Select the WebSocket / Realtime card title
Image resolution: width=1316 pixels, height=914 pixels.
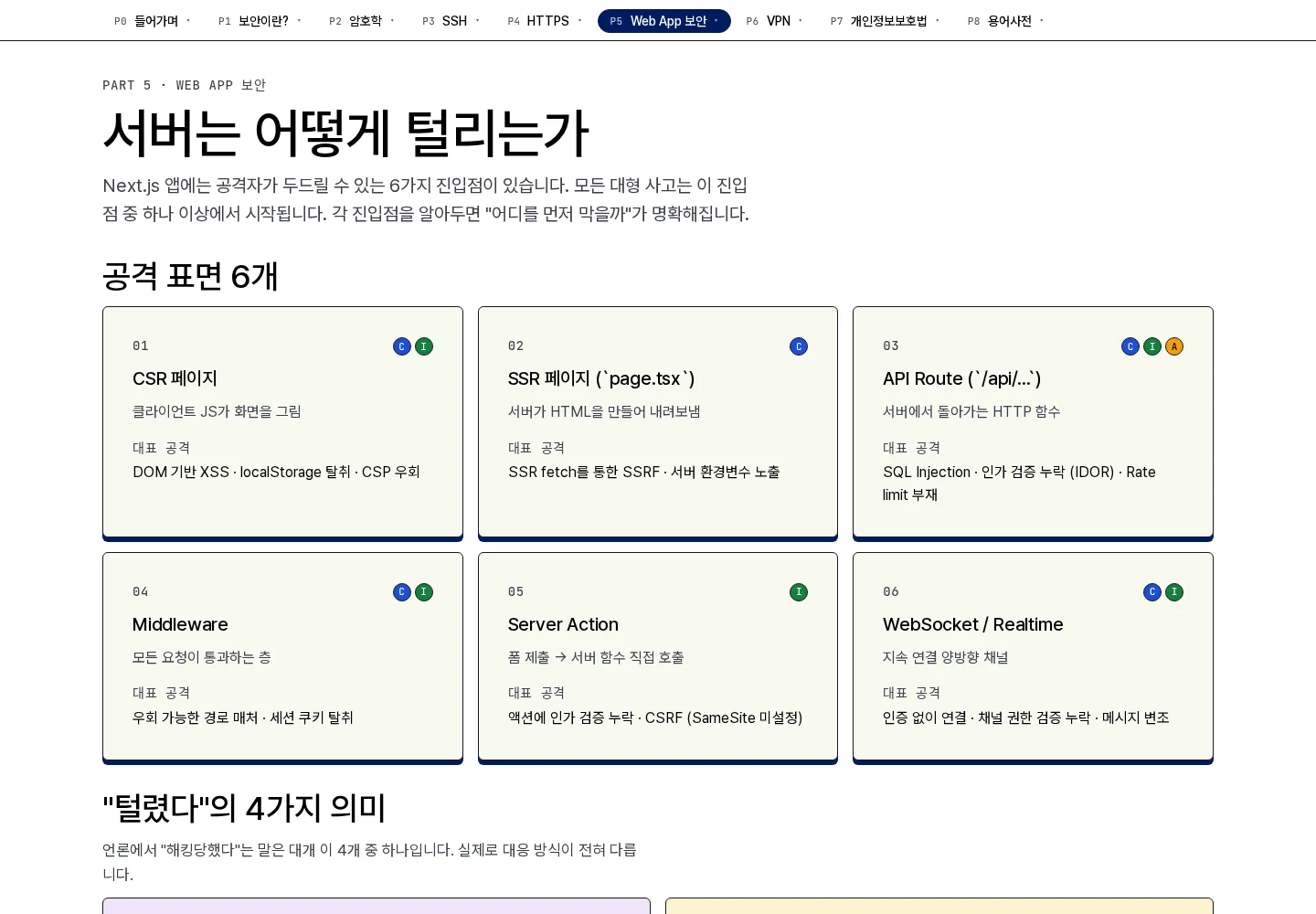(x=973, y=624)
